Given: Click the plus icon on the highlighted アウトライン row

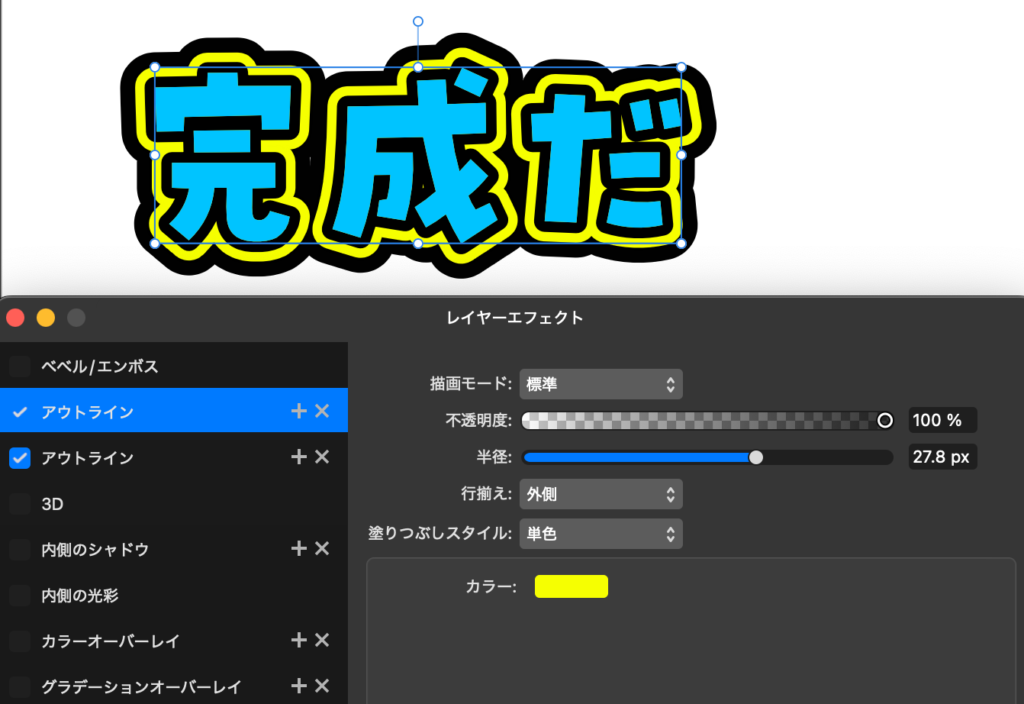Looking at the screenshot, I should [298, 411].
